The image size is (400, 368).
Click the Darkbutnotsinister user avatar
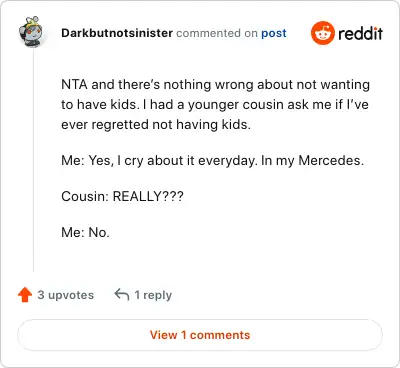[31, 32]
